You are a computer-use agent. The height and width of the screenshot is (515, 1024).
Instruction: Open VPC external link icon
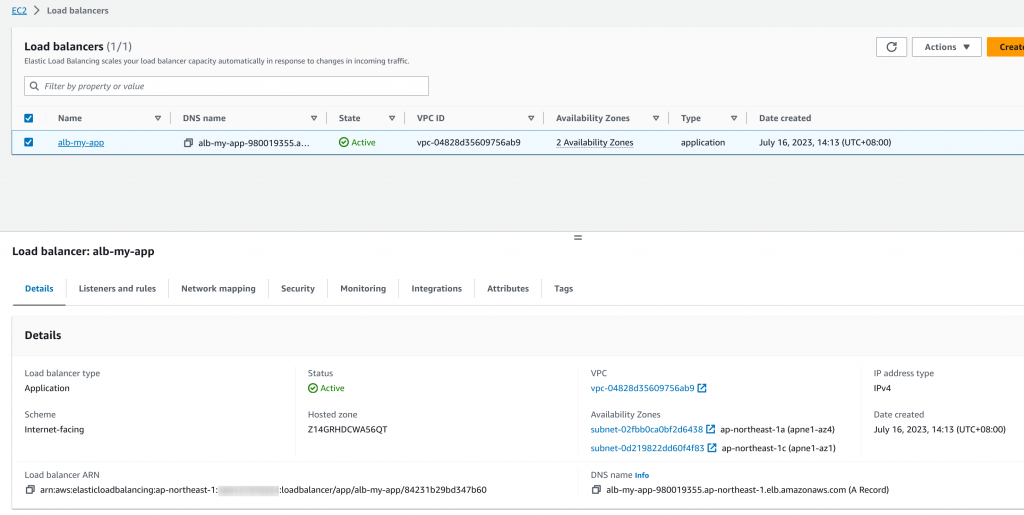(x=702, y=388)
